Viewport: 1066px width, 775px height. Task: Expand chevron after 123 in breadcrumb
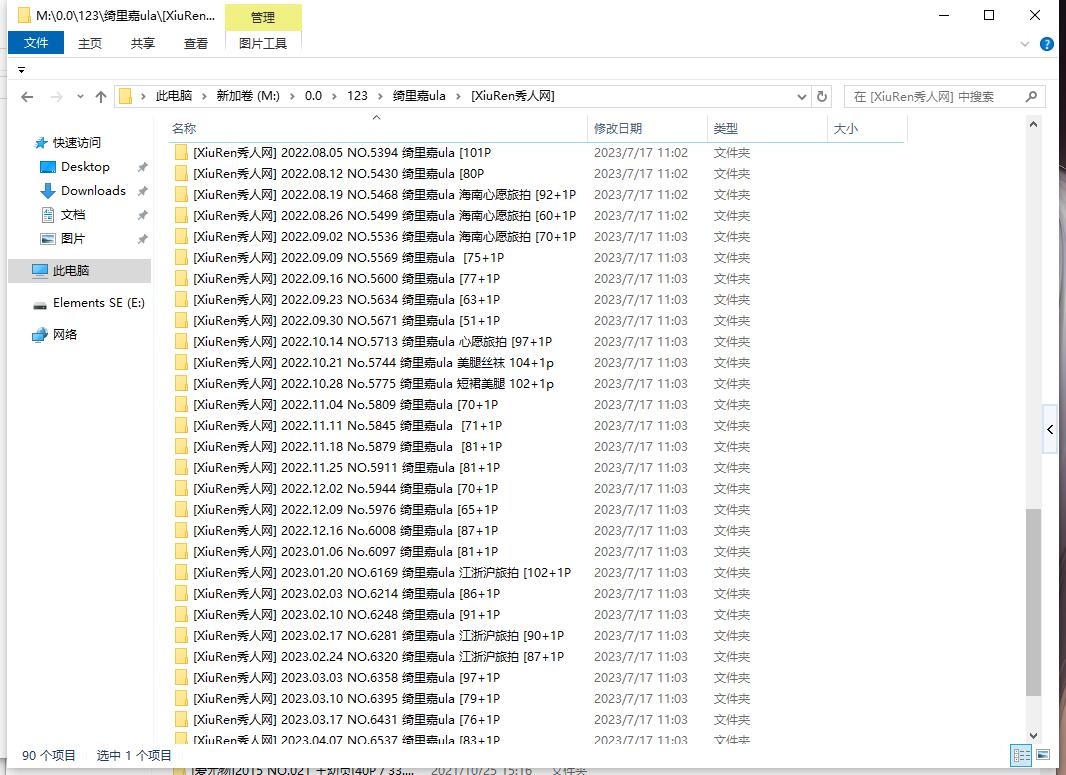(379, 97)
